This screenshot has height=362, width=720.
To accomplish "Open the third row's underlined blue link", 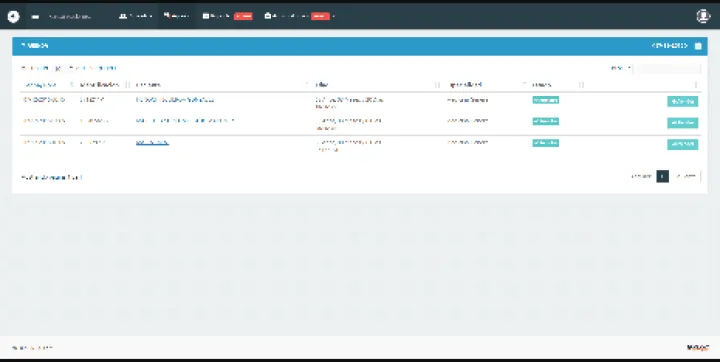I will (152, 142).
